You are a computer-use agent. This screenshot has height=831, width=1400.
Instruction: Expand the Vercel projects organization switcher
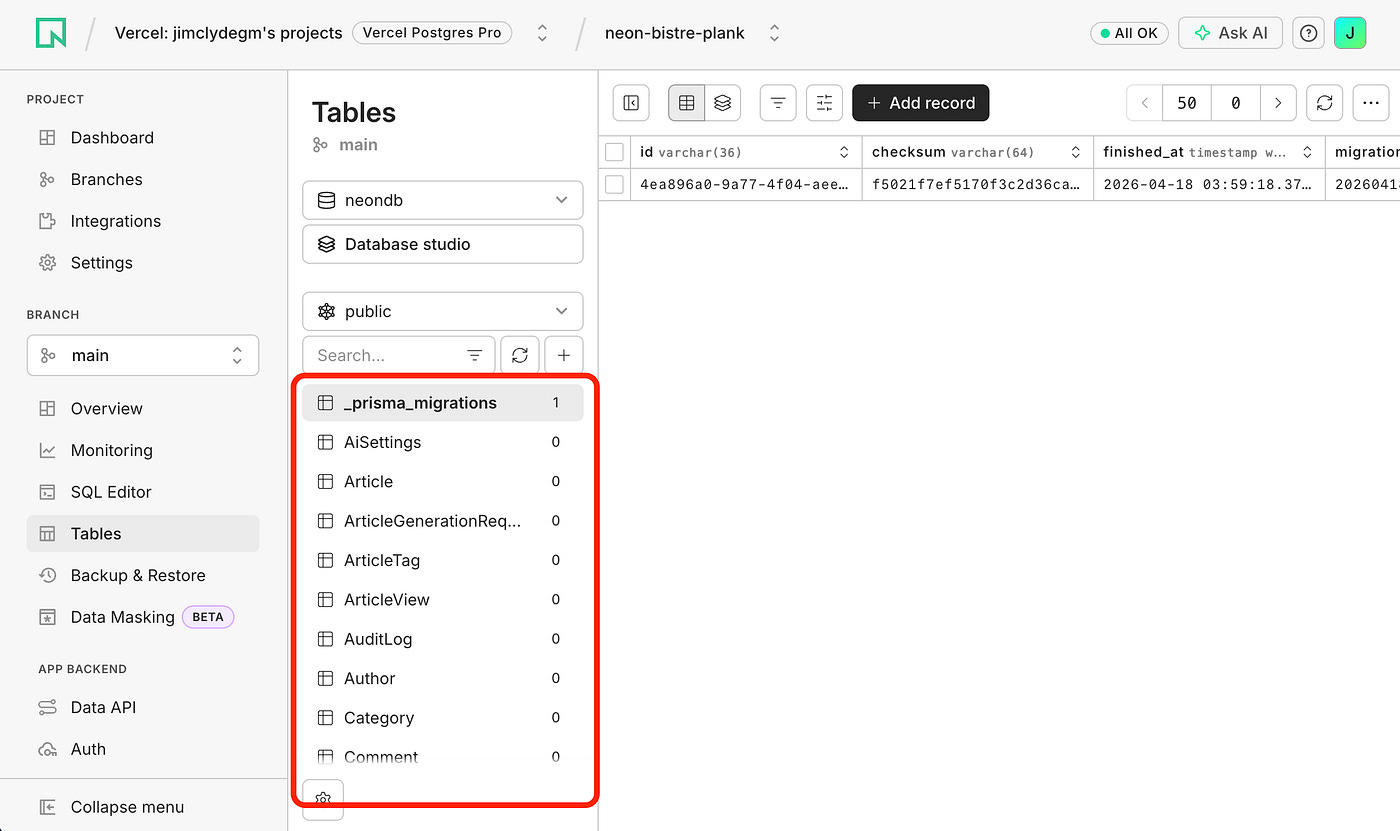[542, 33]
